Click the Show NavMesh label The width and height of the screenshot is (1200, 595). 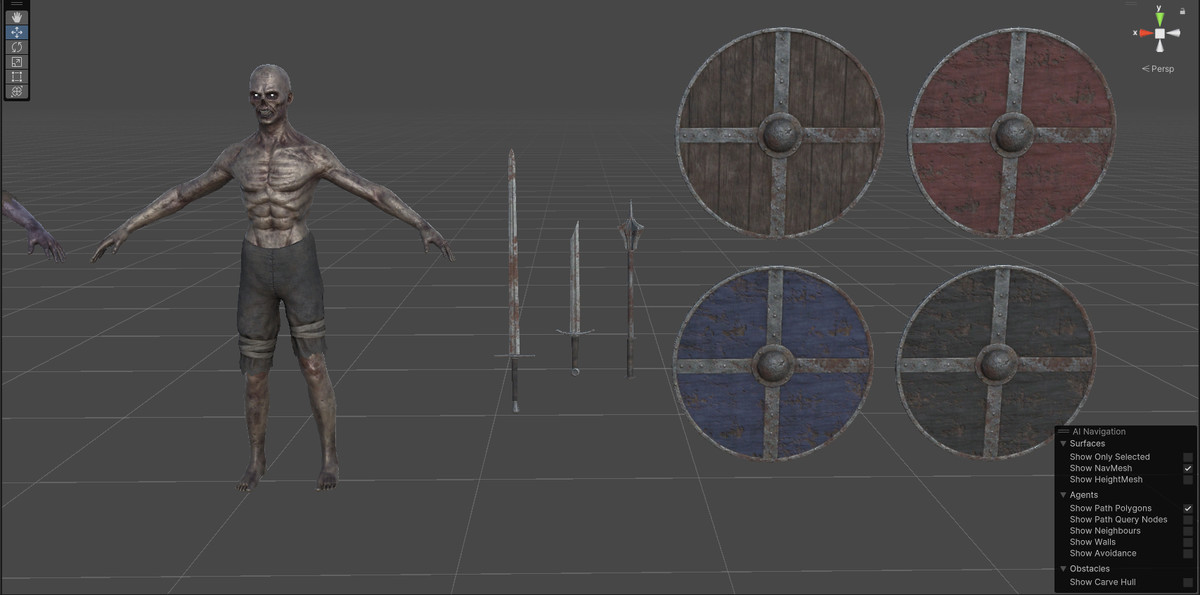pos(1101,468)
